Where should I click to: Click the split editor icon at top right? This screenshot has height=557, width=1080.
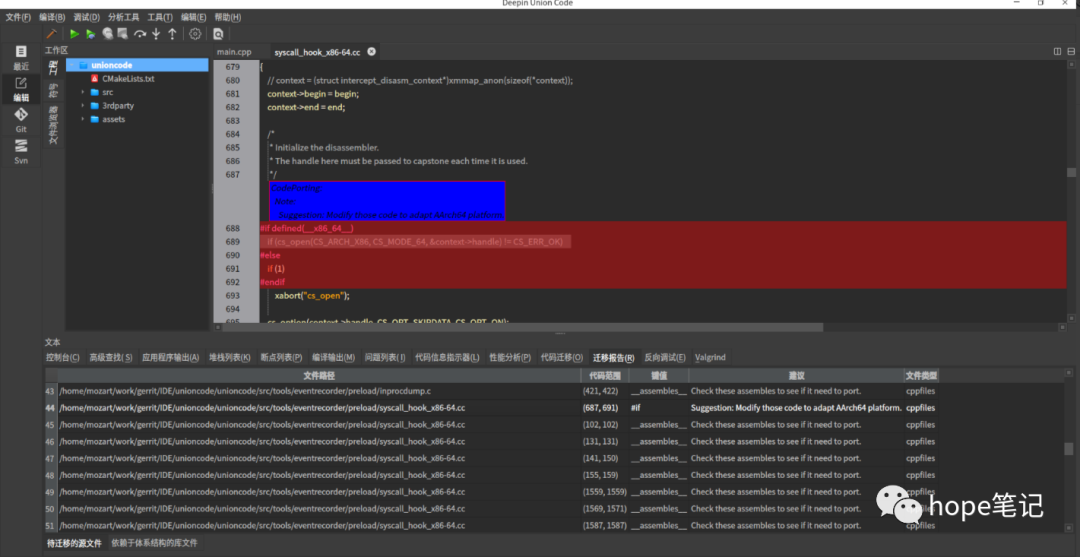pos(1057,52)
